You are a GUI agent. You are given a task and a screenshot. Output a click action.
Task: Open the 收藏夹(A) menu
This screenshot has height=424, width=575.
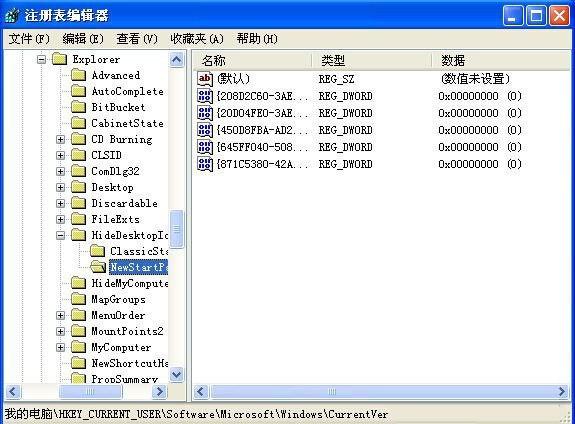(197, 39)
